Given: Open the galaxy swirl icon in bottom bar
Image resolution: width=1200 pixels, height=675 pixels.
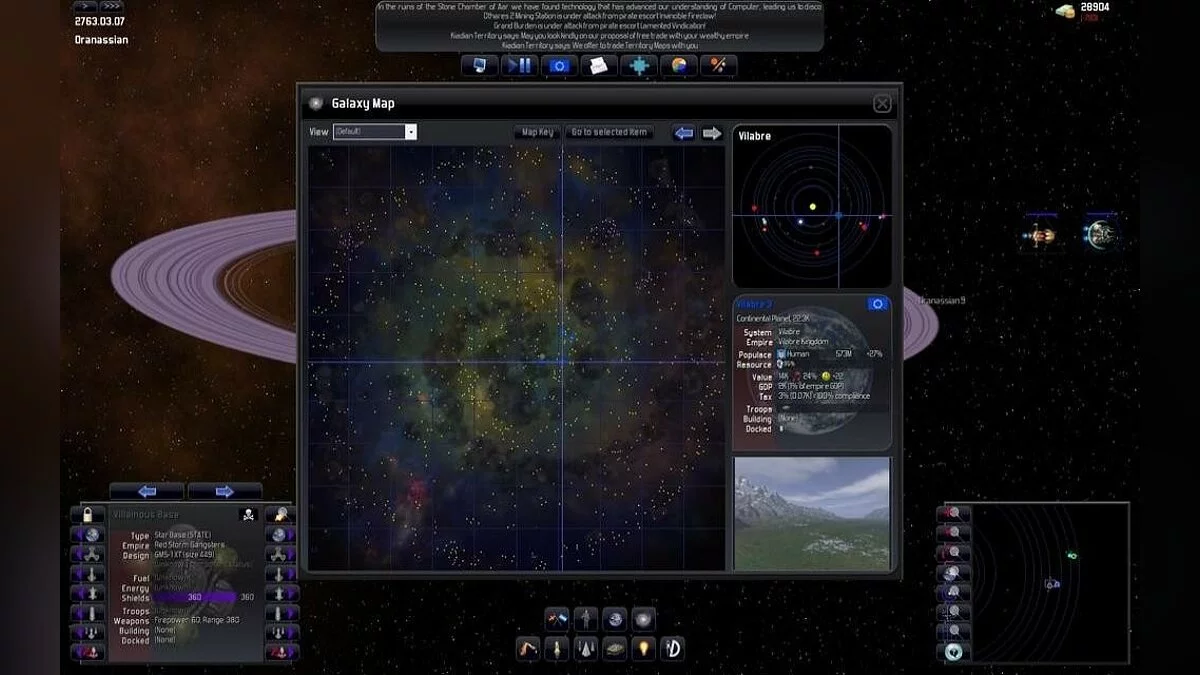Looking at the screenshot, I should pos(644,618).
